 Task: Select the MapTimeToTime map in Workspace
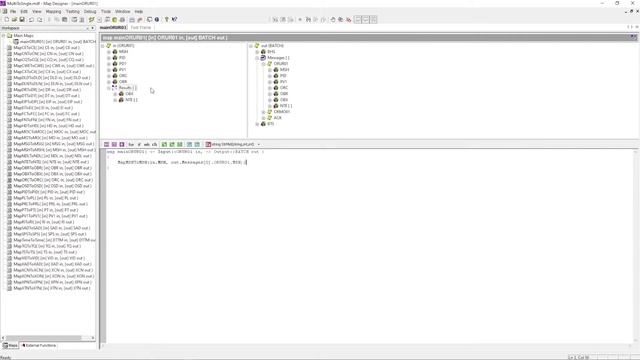click(x=54, y=240)
